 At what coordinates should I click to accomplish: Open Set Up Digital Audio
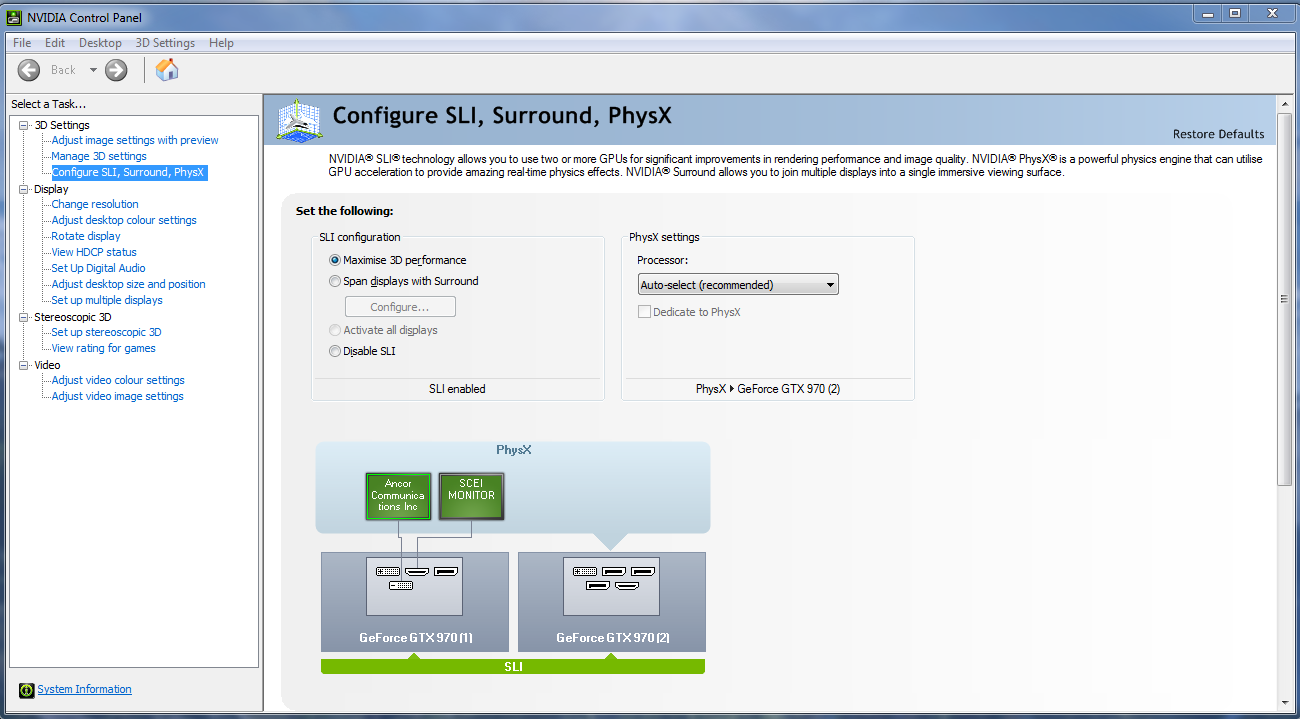click(x=98, y=268)
